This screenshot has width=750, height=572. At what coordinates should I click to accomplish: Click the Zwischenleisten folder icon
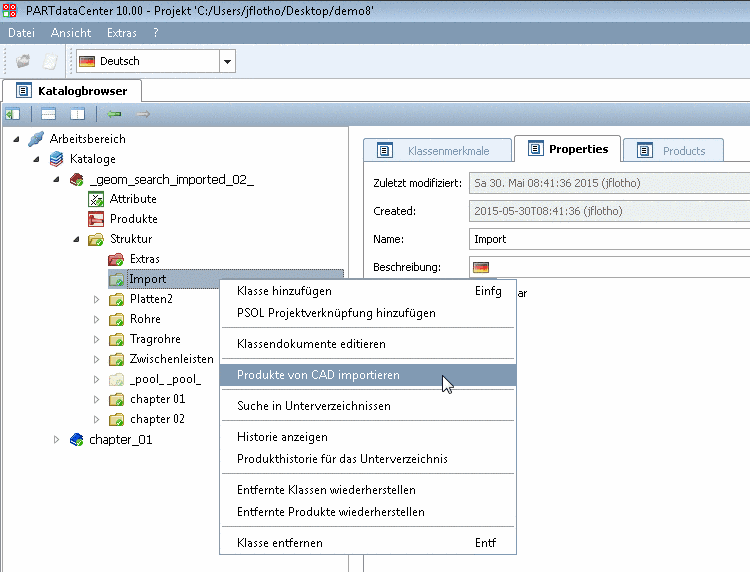116,360
